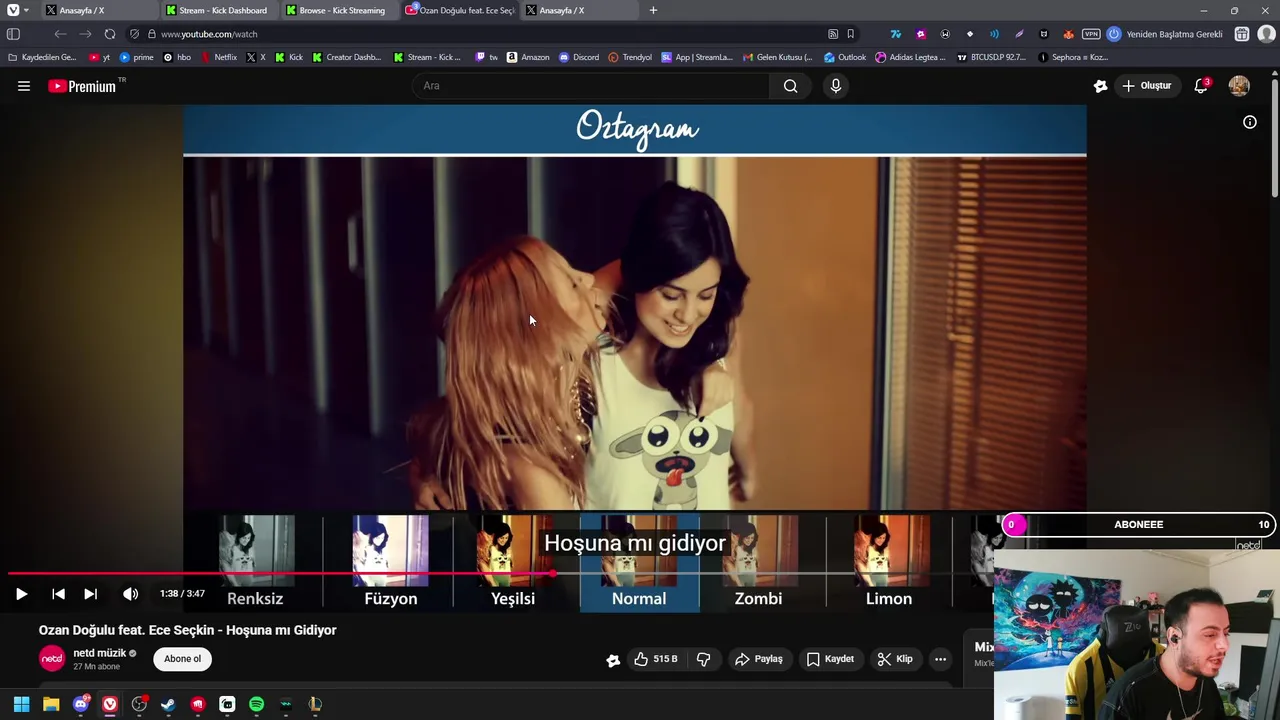
Task: Open YouTube notifications bell
Action: click(1201, 86)
